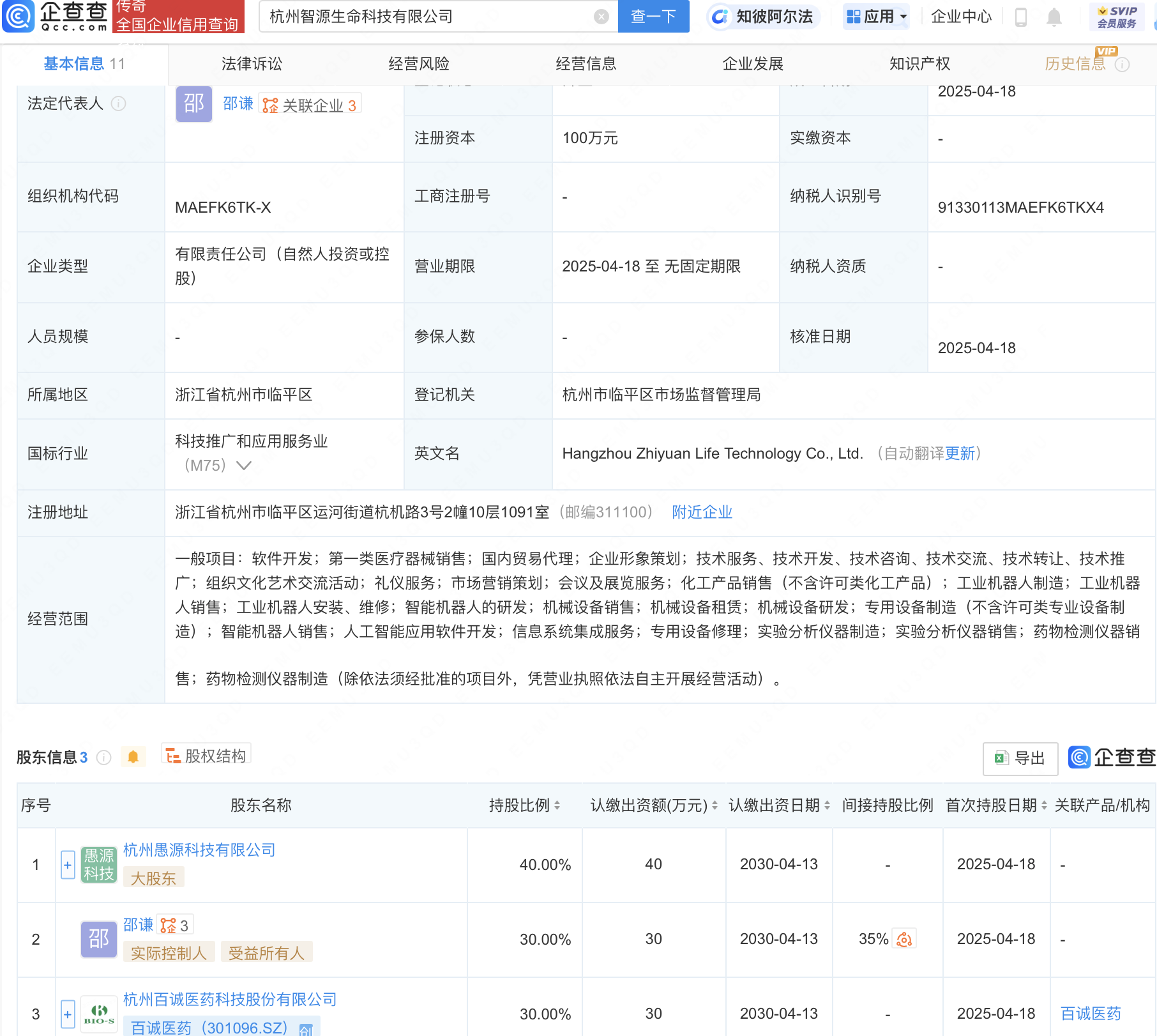Open shareholder 邵谦 profile link
The width and height of the screenshot is (1157, 1036).
pos(139,925)
